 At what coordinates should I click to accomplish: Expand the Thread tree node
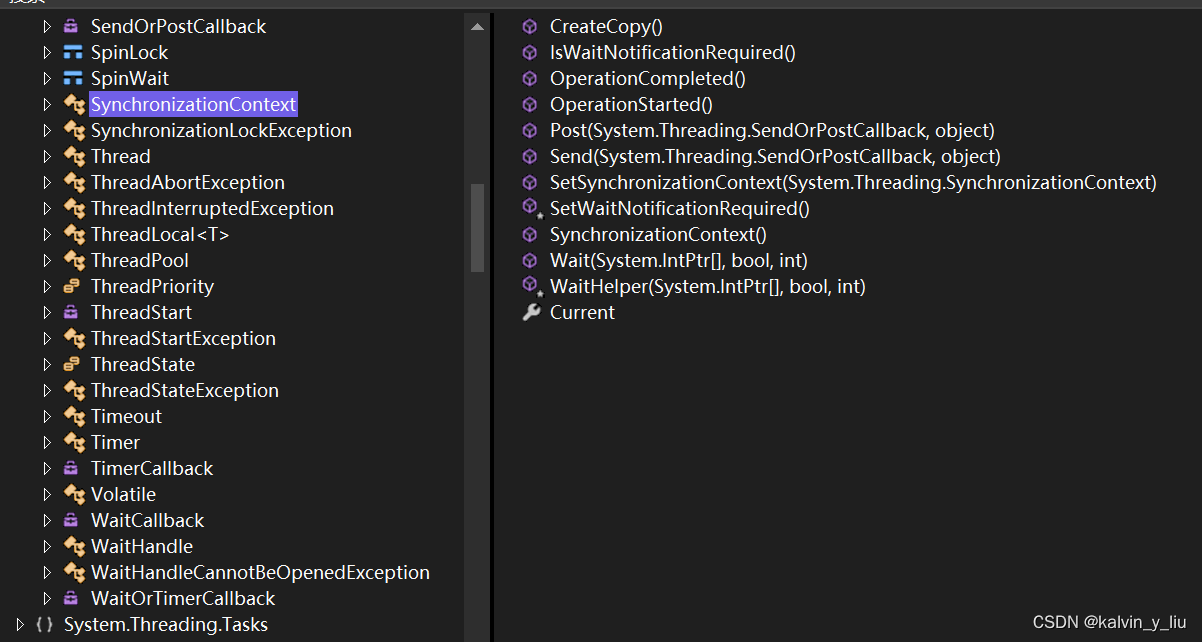[47, 156]
